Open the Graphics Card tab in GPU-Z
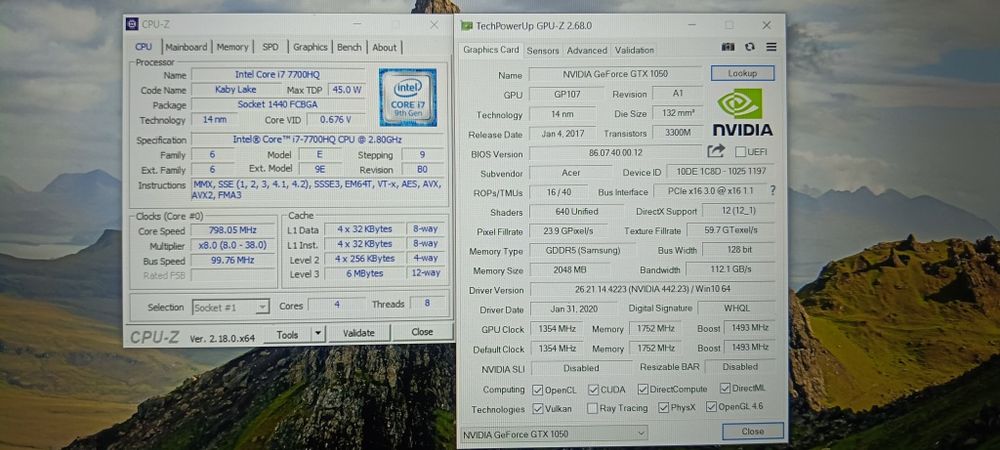 click(491, 50)
